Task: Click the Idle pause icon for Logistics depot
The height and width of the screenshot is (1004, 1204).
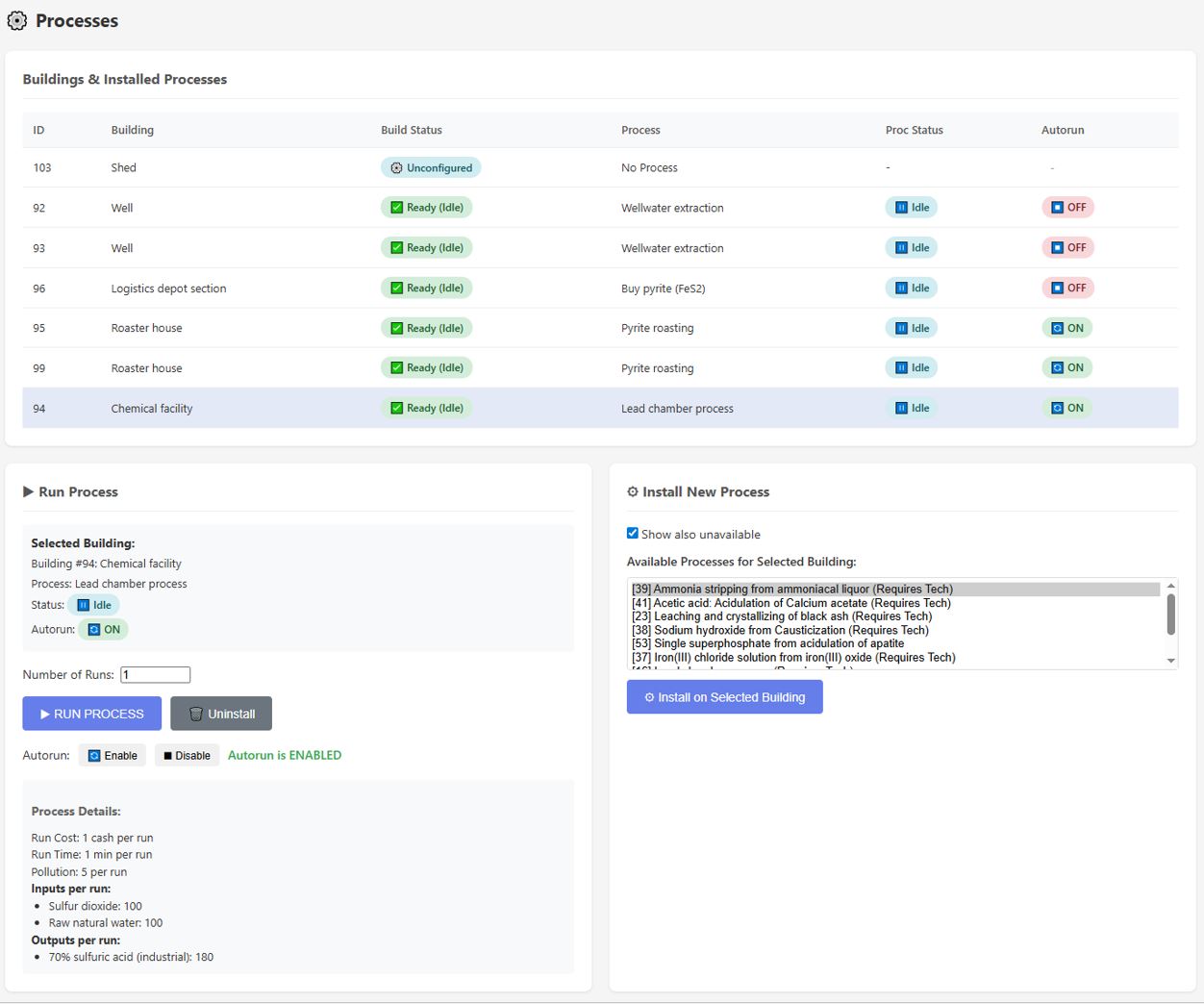Action: (x=901, y=288)
